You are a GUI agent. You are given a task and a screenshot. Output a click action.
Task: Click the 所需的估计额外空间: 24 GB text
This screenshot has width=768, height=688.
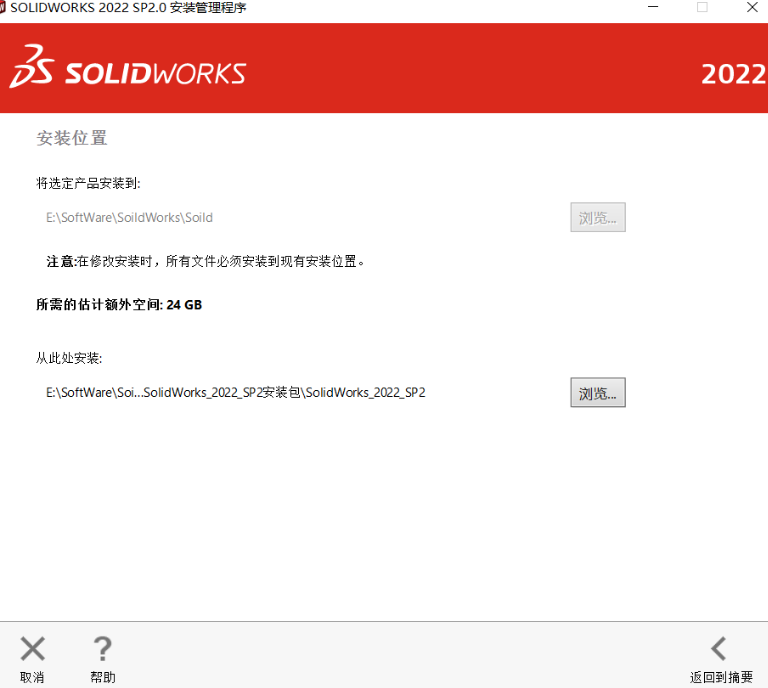pos(119,305)
